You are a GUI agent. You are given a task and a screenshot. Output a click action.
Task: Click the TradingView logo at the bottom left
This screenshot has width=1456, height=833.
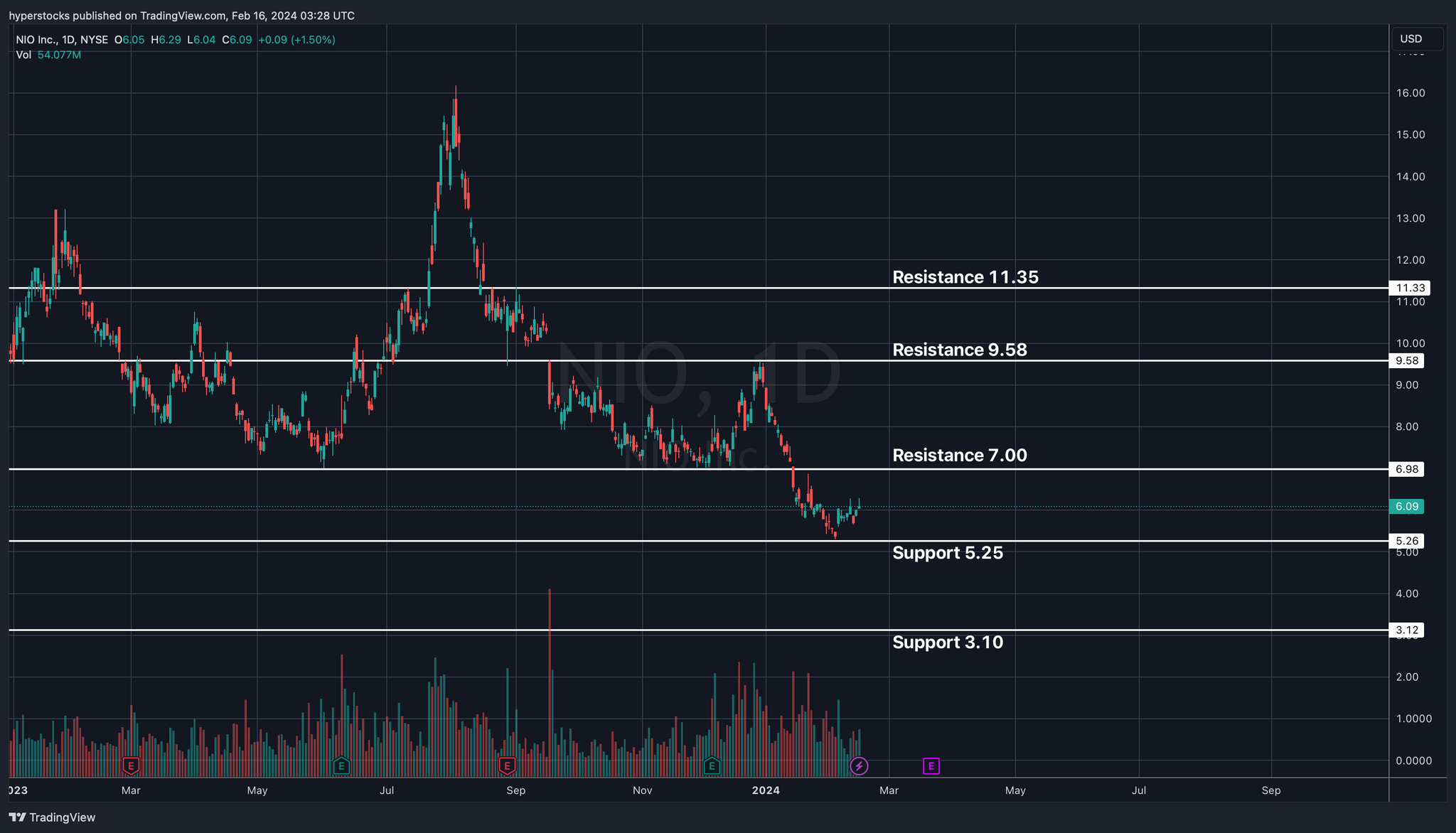(x=52, y=817)
